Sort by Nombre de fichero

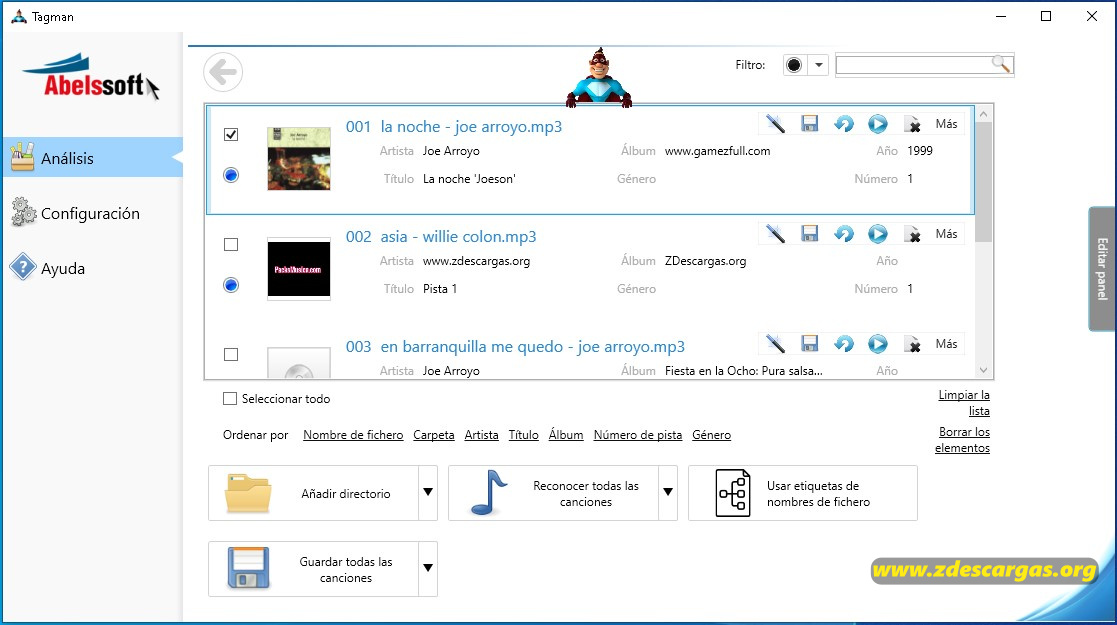pyautogui.click(x=353, y=435)
